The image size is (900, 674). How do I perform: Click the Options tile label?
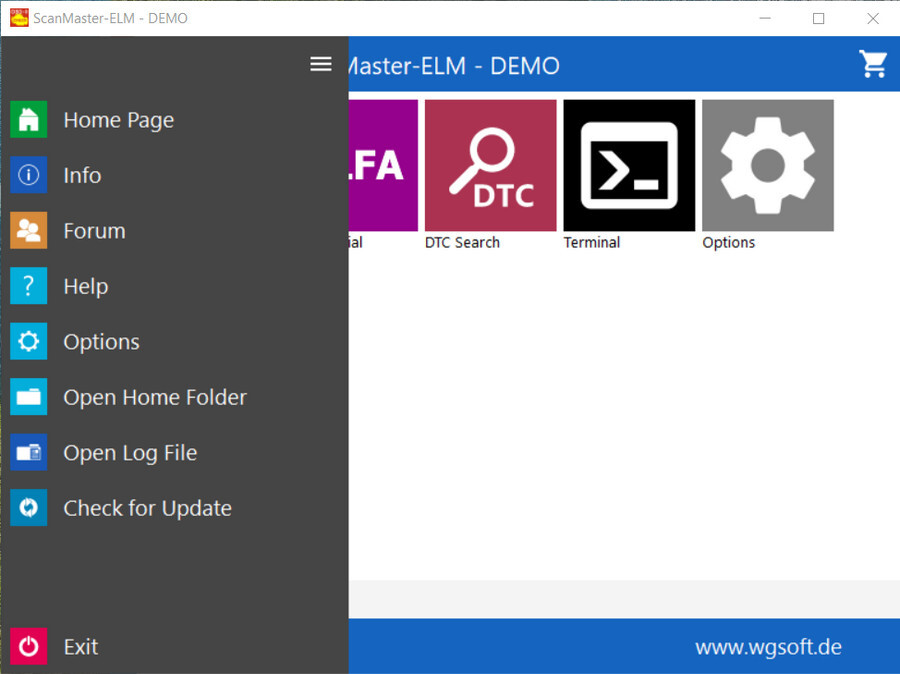(728, 243)
